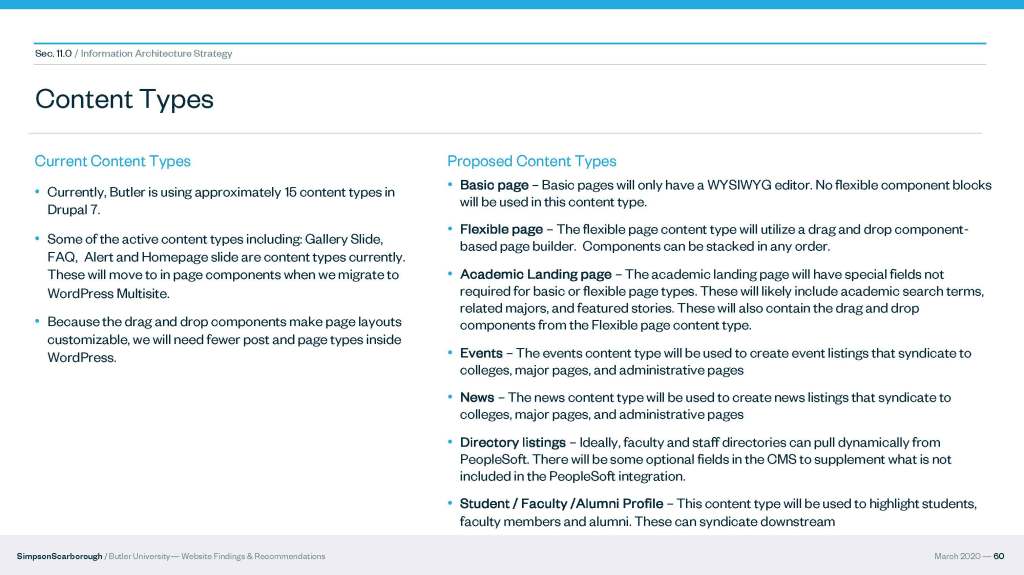Screen dimensions: 1024x575
Task: Click the 'Sec. 11.0' section number
Action: (x=52, y=54)
